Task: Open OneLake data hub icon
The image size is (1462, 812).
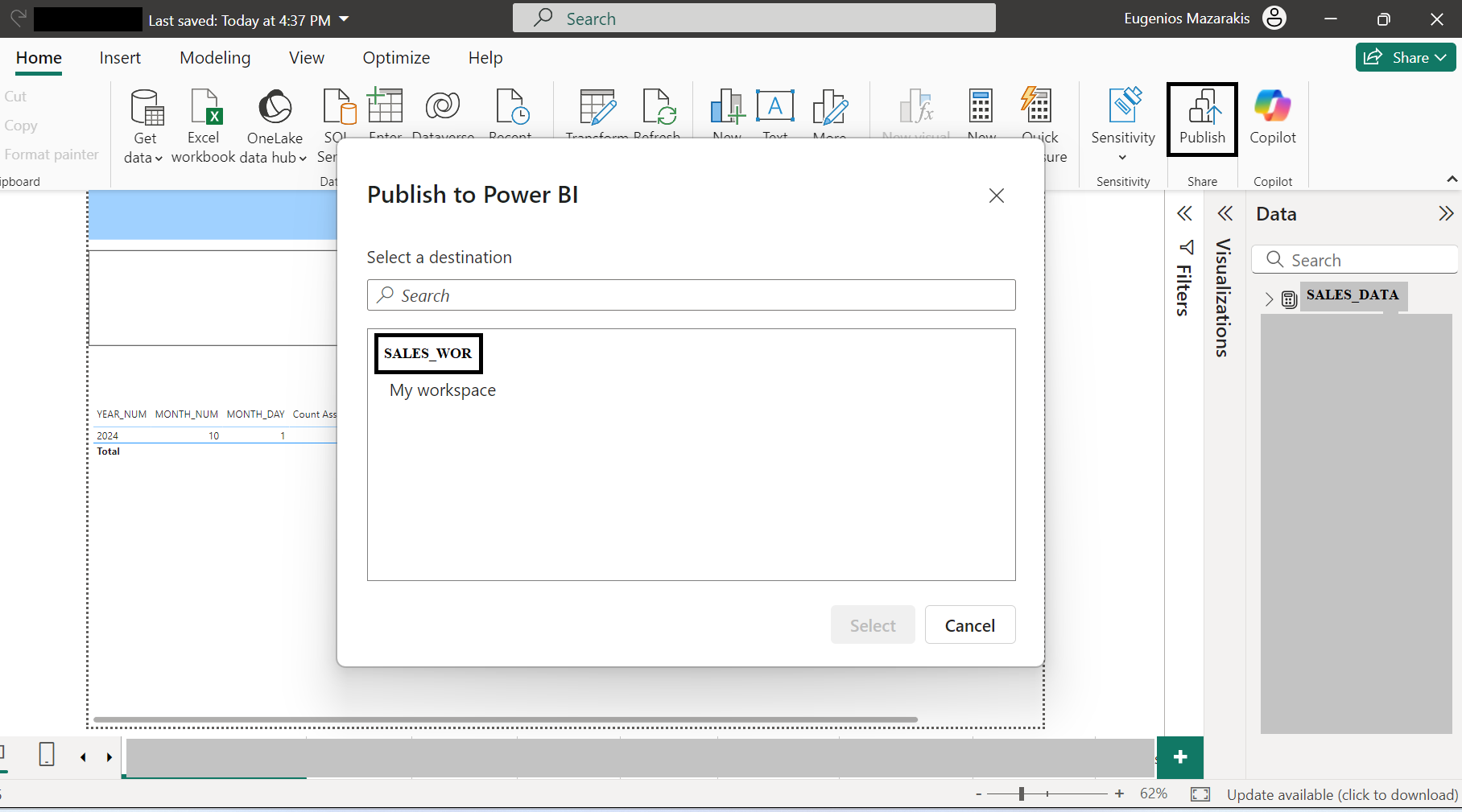Action: coord(275,108)
